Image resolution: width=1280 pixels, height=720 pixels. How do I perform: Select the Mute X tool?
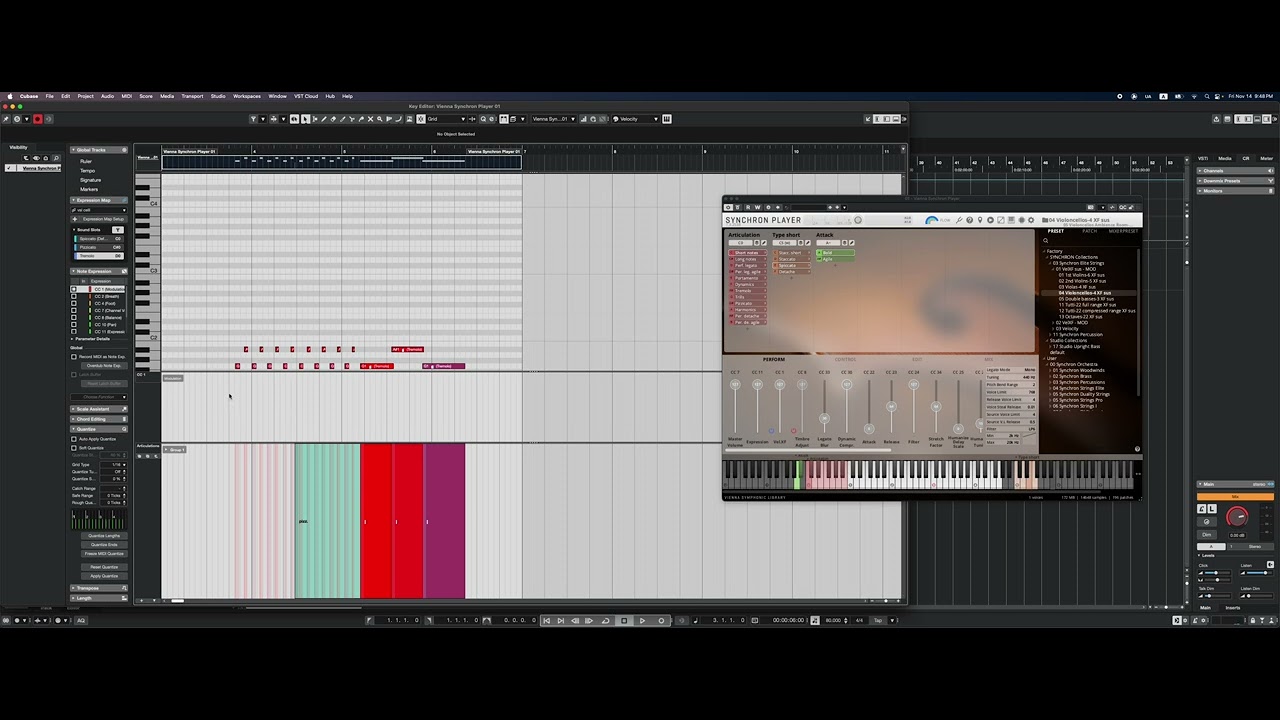(x=370, y=119)
